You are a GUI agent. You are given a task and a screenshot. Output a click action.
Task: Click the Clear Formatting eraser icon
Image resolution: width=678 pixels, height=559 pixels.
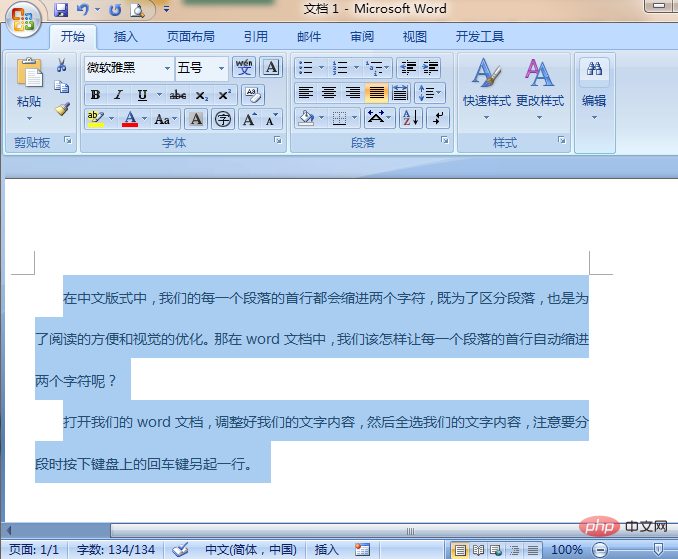tap(252, 95)
